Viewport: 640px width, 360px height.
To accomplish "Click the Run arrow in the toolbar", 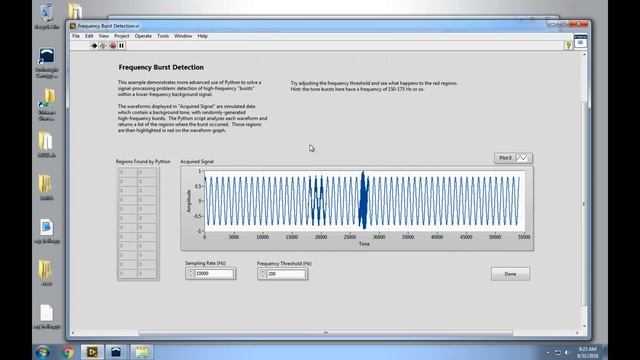I will point(94,46).
